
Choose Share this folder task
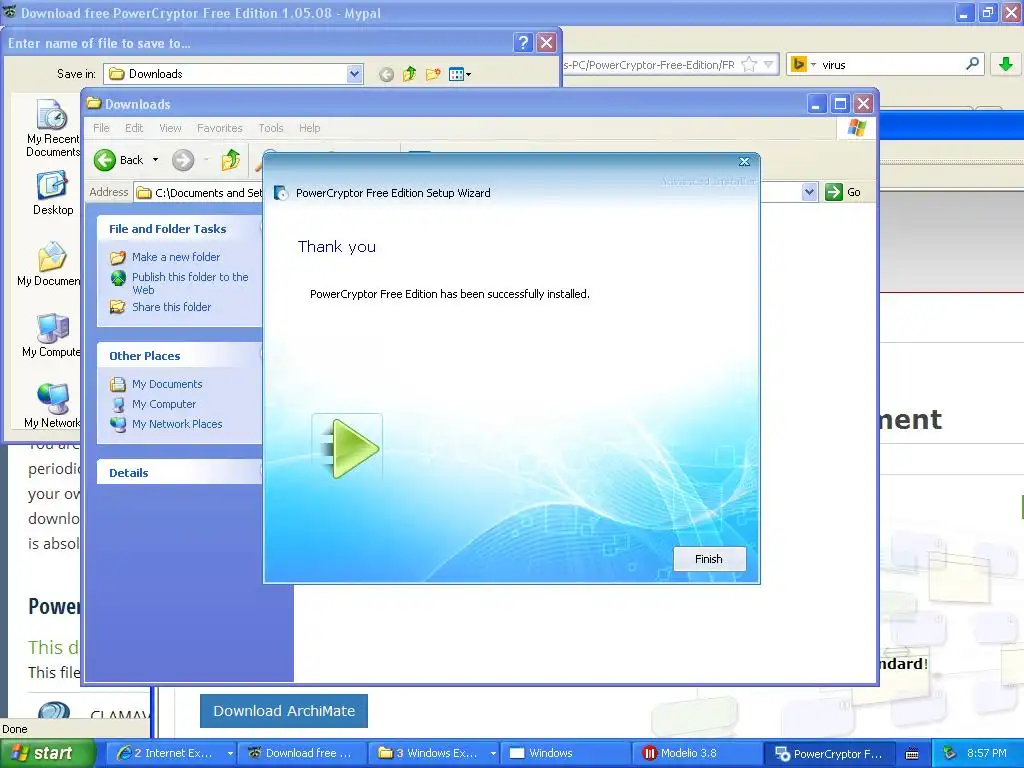[x=171, y=307]
